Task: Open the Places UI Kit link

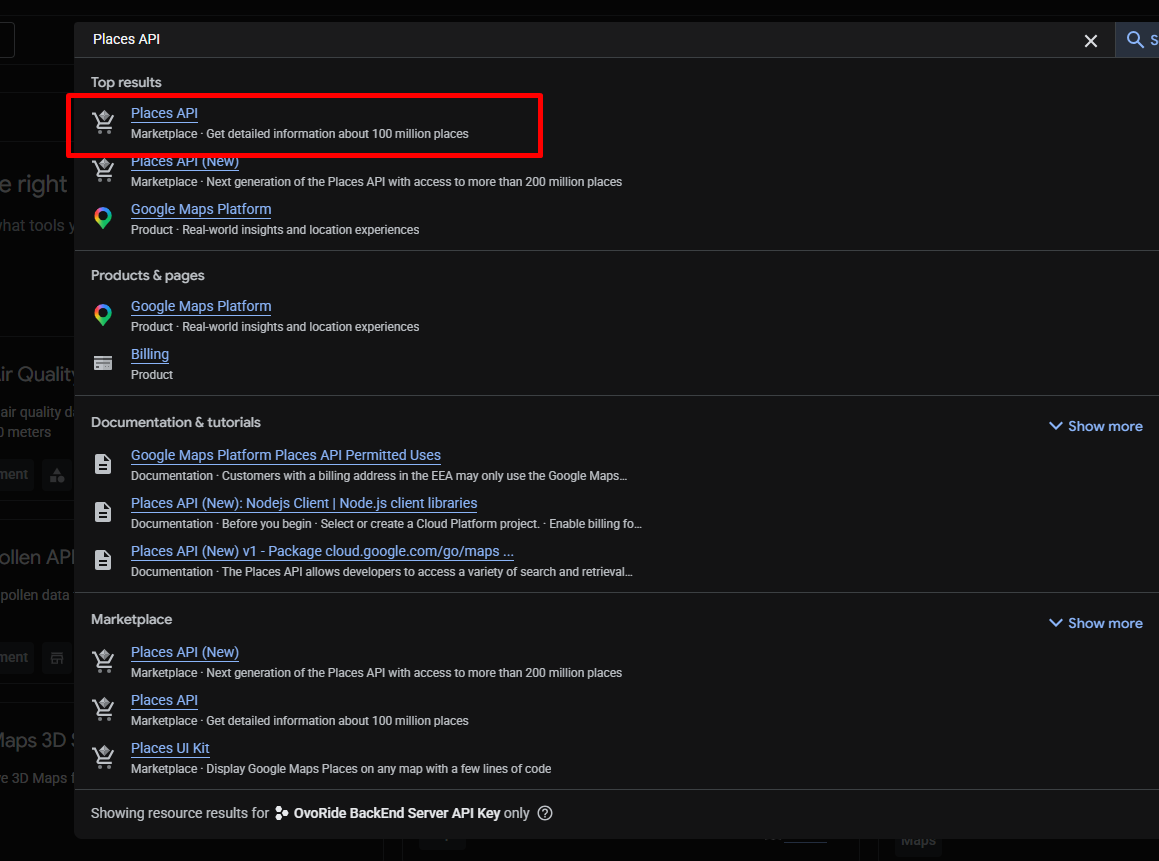Action: coord(170,748)
